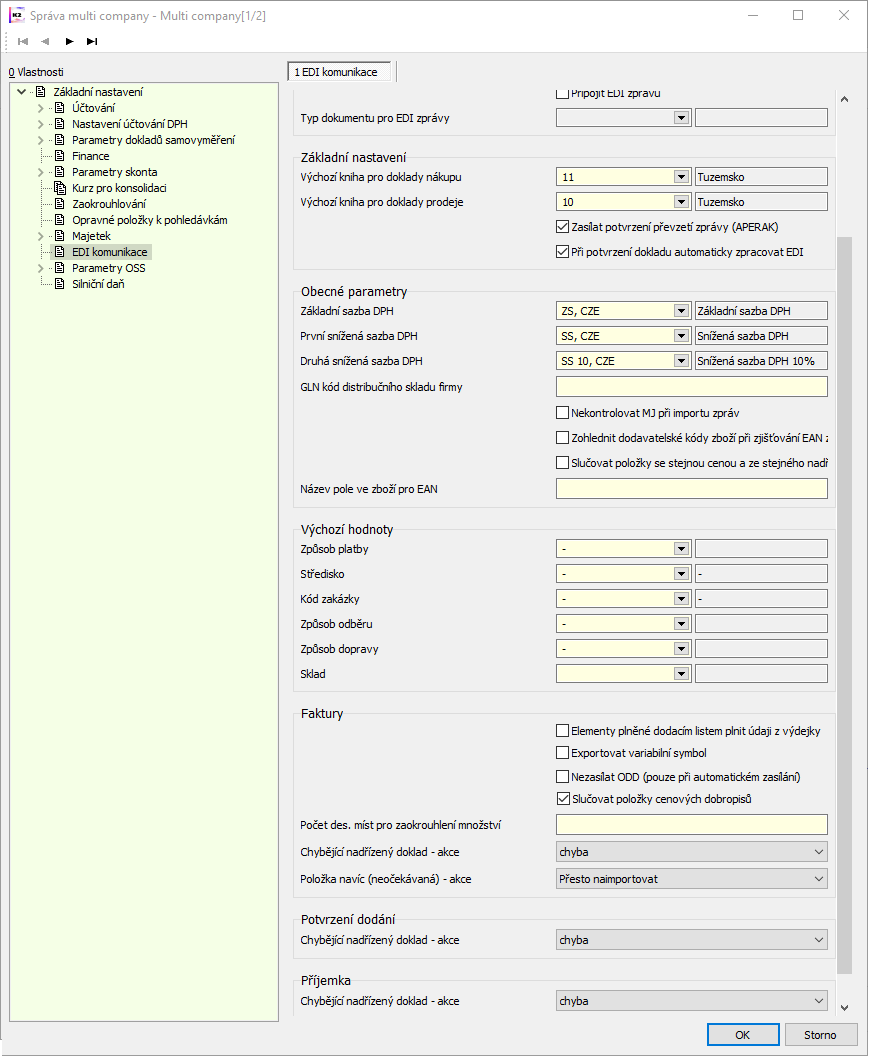Go to next record navigation arrow
Screen dimensions: 872x1060
tap(69, 41)
